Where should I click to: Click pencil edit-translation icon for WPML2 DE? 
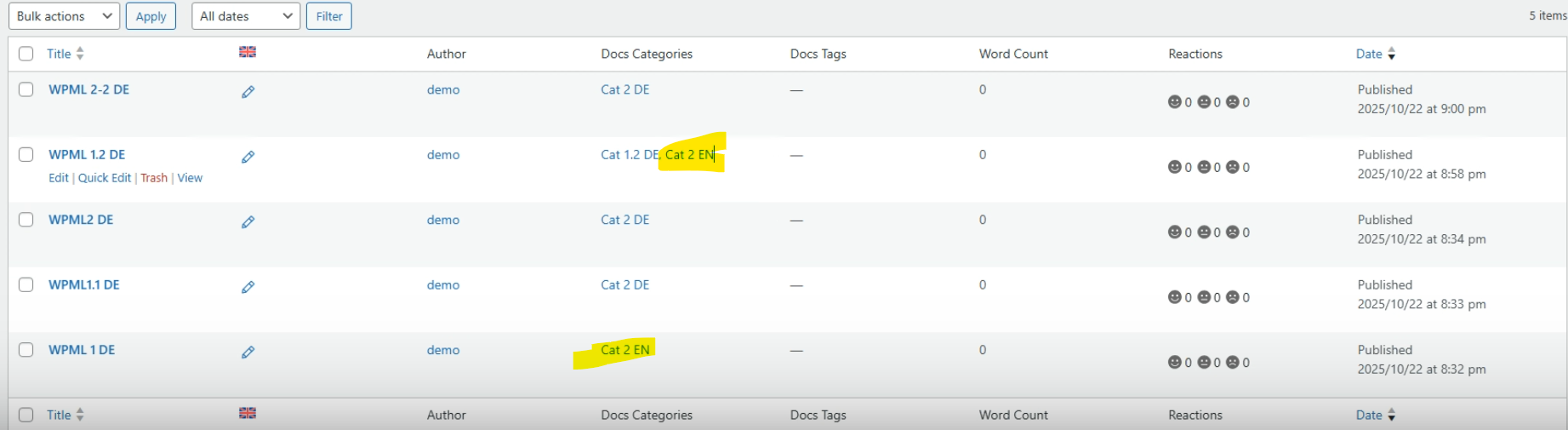pos(248,222)
